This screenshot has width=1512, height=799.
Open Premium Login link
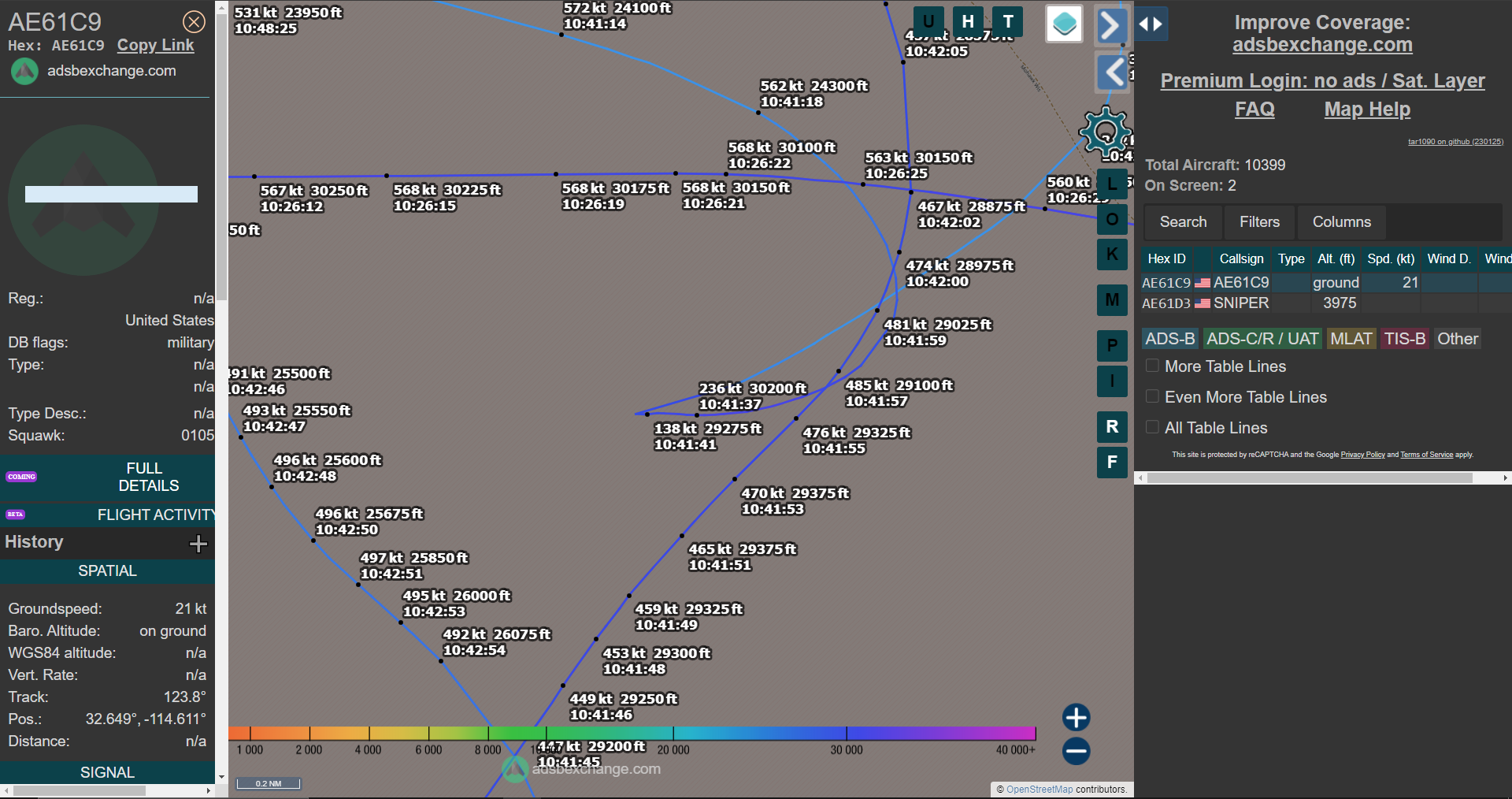click(x=1322, y=80)
